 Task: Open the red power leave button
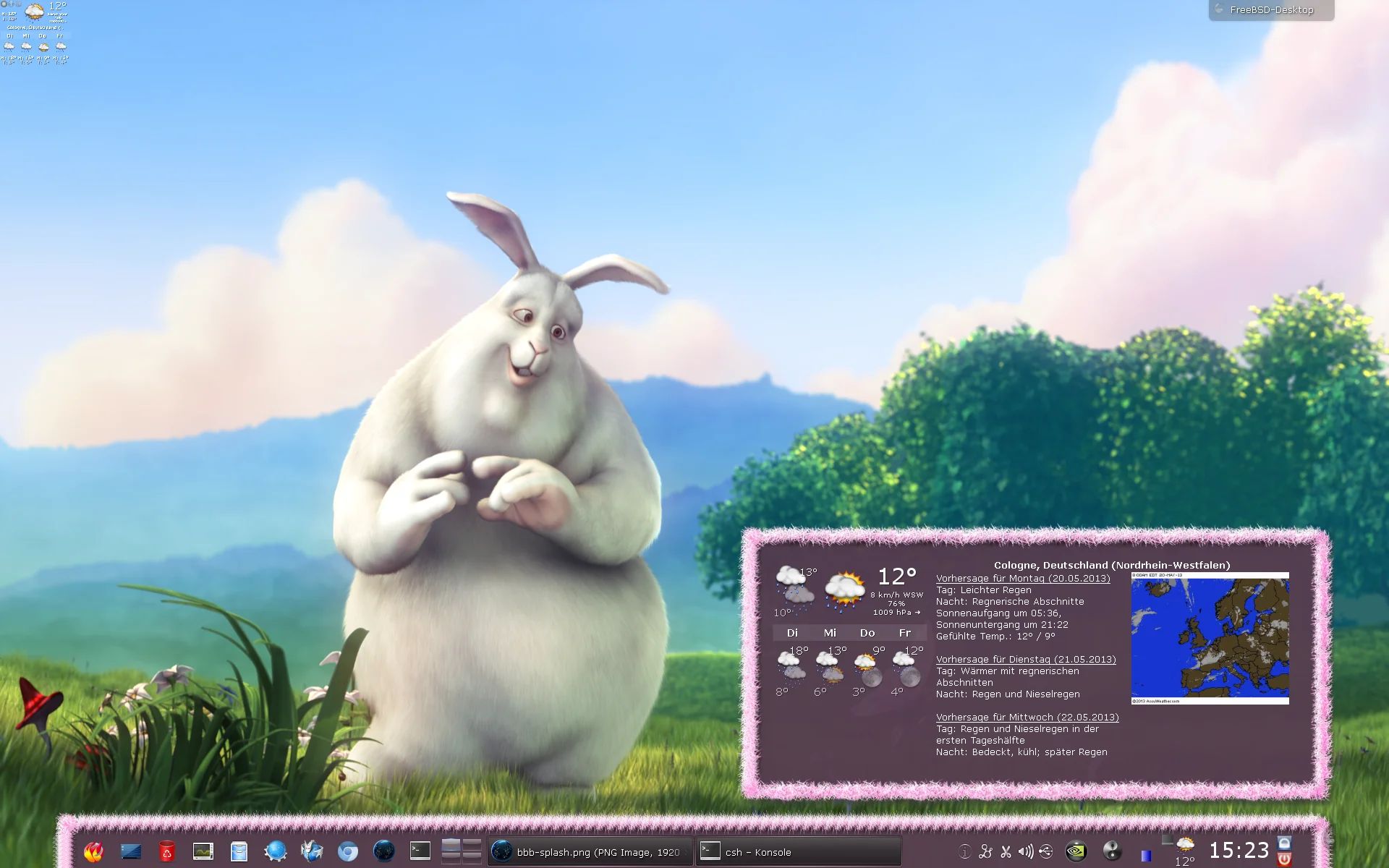point(1285,859)
